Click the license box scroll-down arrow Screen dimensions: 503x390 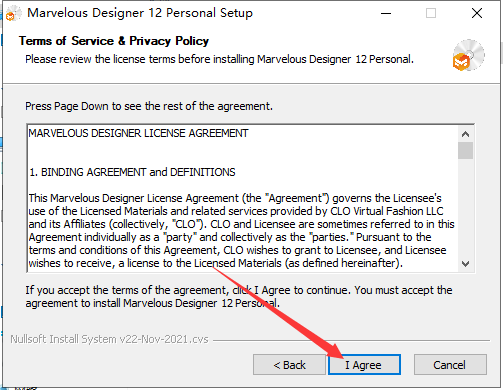[465, 264]
